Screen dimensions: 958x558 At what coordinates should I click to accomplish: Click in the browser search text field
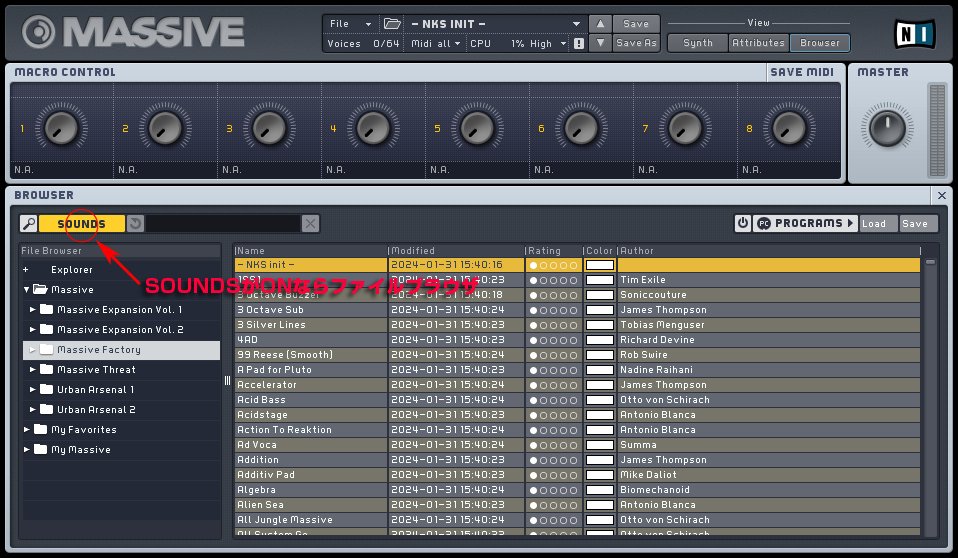tap(223, 224)
